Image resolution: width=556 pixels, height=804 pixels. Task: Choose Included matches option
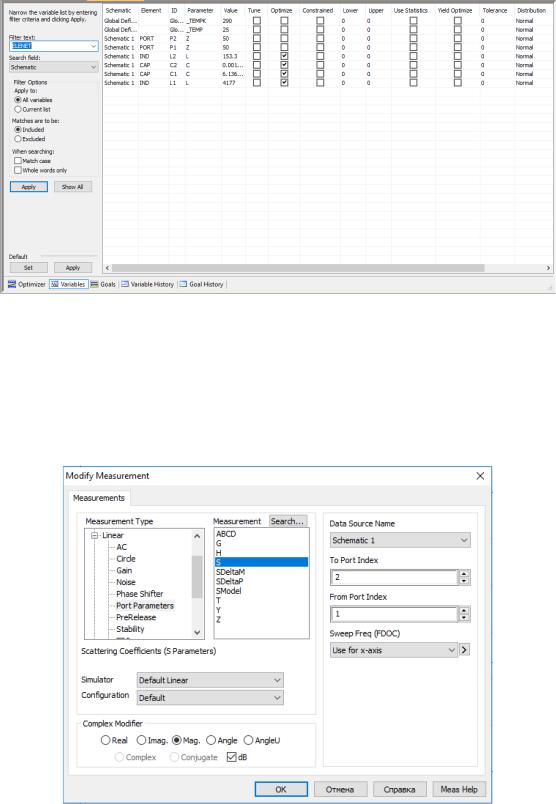pyautogui.click(x=18, y=130)
